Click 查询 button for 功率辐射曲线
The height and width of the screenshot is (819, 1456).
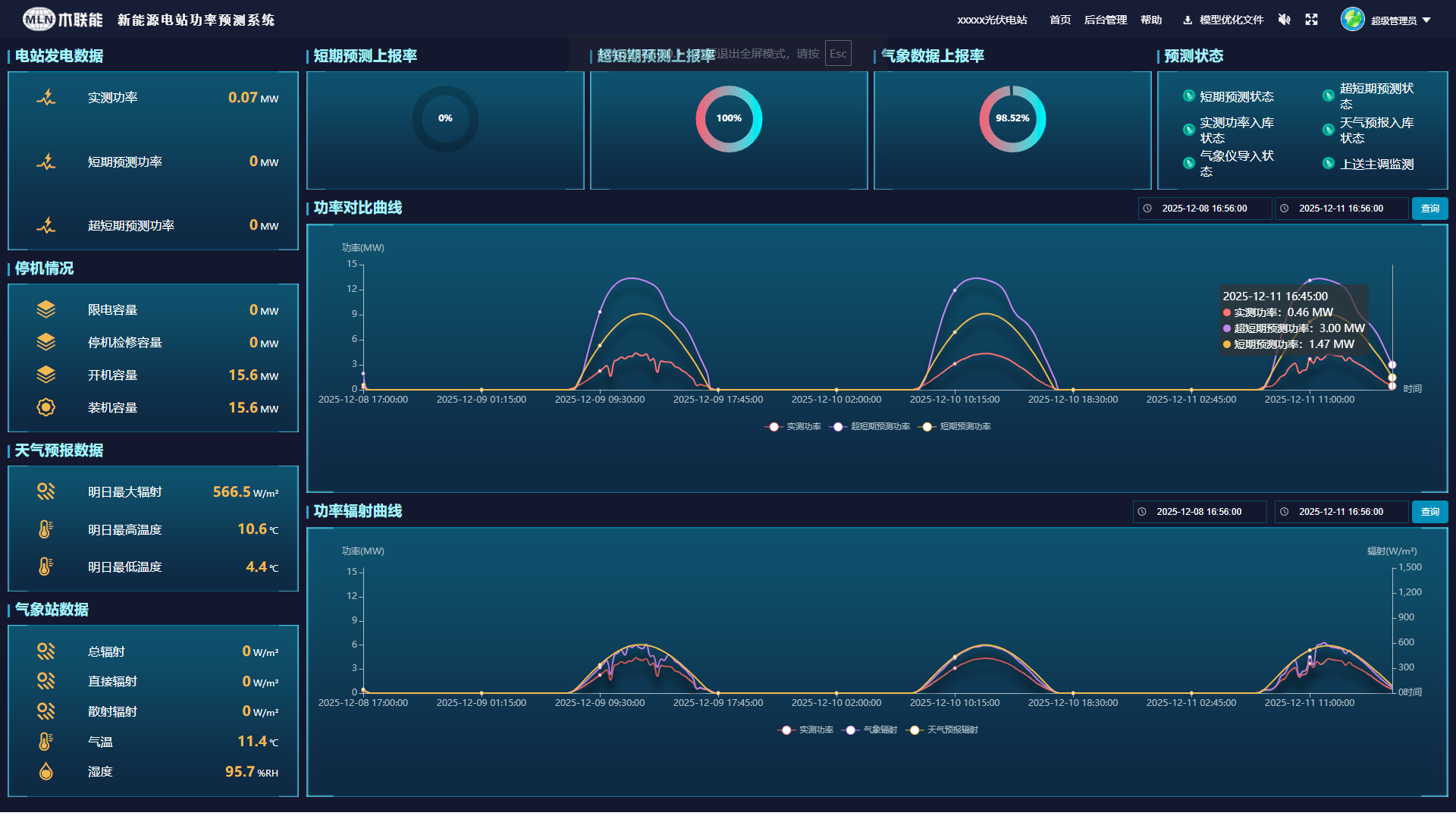[x=1429, y=512]
